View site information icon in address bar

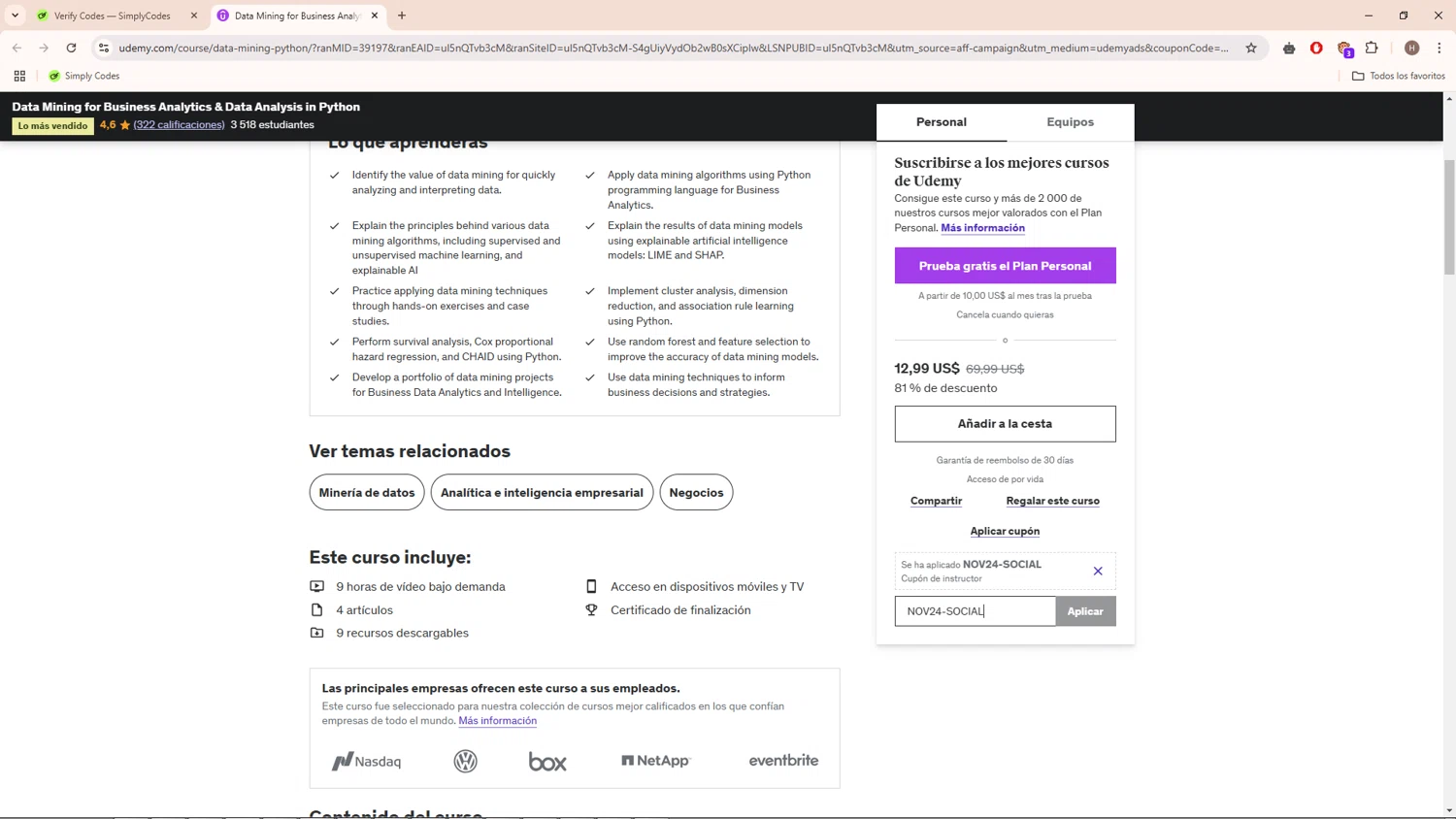point(104,48)
